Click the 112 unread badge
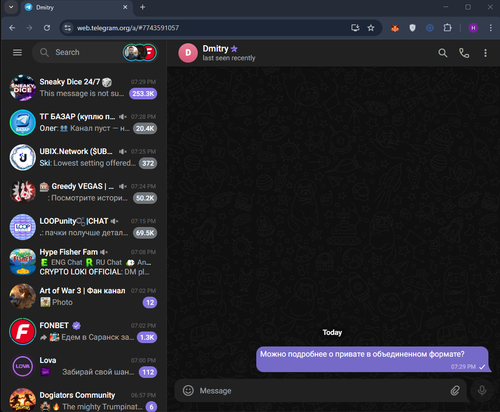The image size is (500, 412). (x=148, y=372)
